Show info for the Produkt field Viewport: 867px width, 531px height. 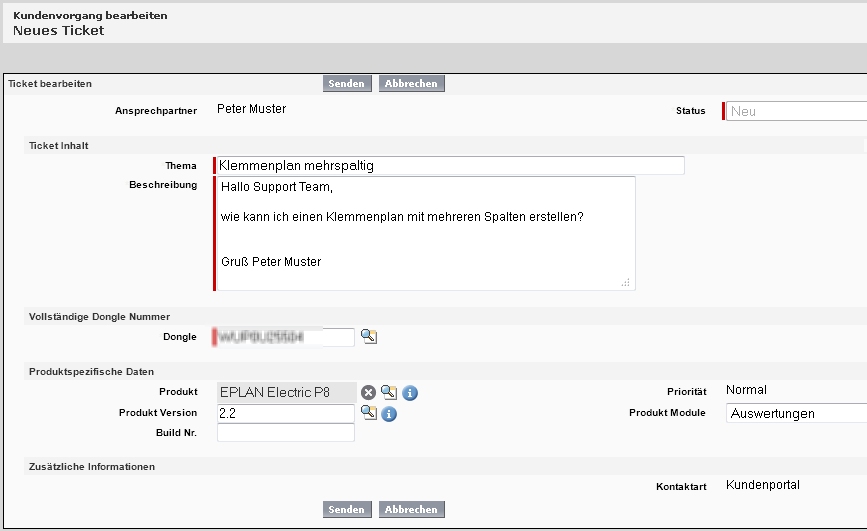tap(410, 393)
